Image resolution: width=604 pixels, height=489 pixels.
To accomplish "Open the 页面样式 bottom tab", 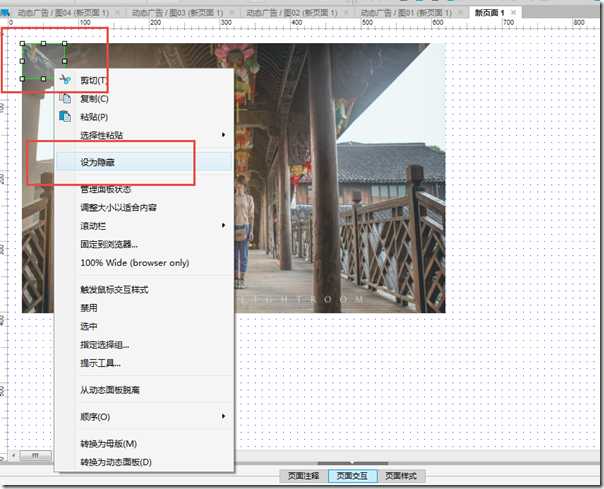I will 401,476.
